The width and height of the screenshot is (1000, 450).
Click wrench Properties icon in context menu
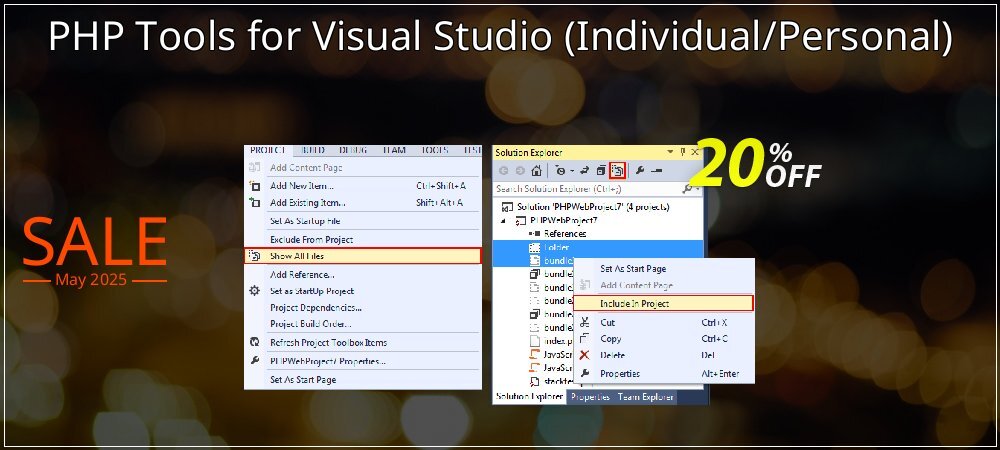point(584,373)
